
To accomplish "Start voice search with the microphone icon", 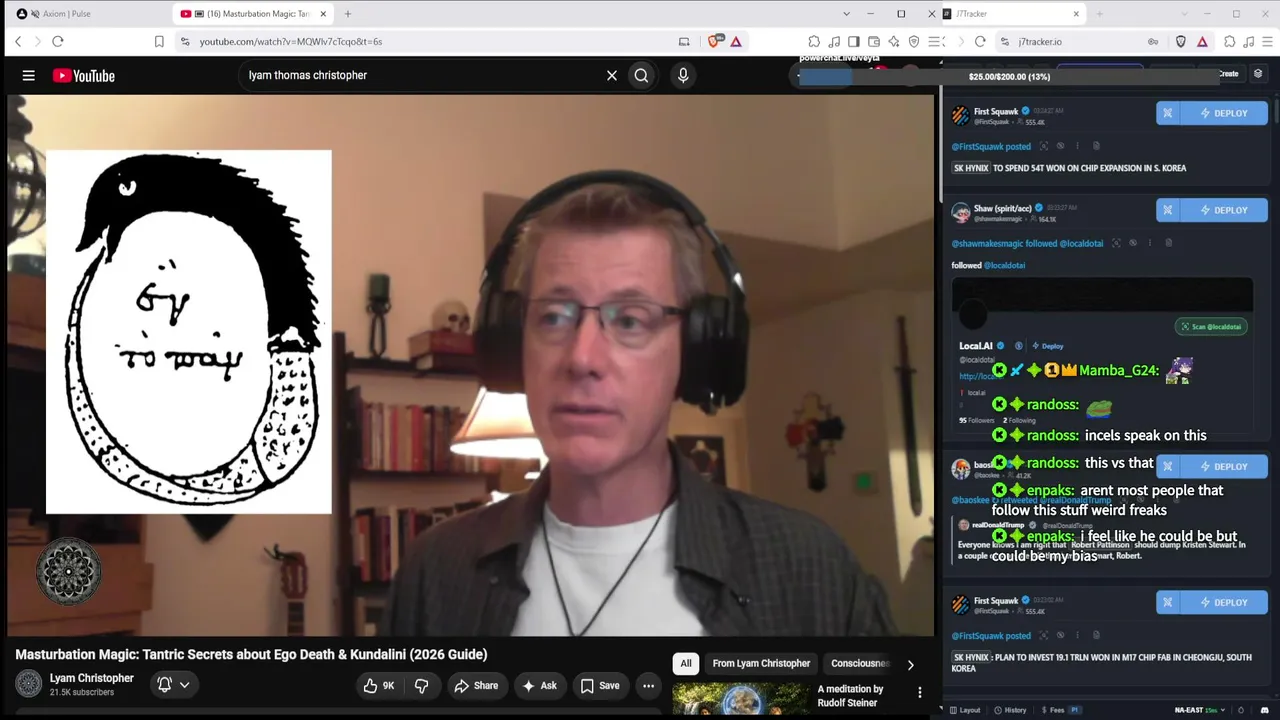I will point(683,75).
